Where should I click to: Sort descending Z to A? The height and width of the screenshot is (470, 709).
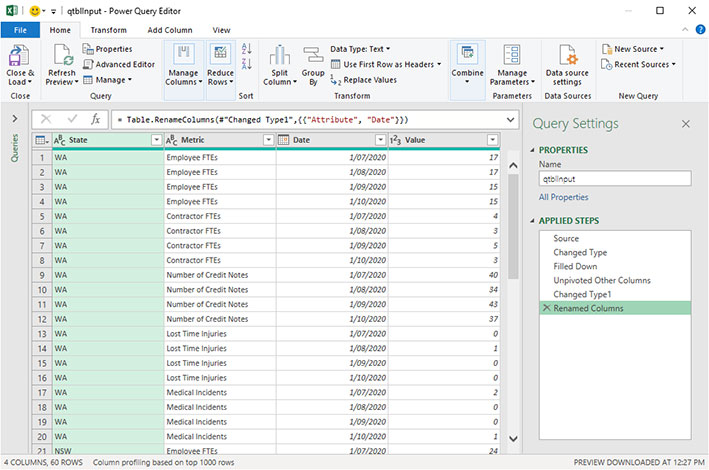click(246, 64)
